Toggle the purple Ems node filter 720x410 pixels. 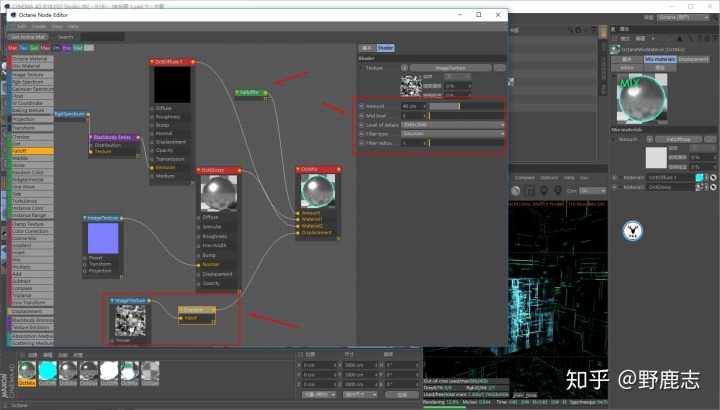pyautogui.click(x=67, y=48)
